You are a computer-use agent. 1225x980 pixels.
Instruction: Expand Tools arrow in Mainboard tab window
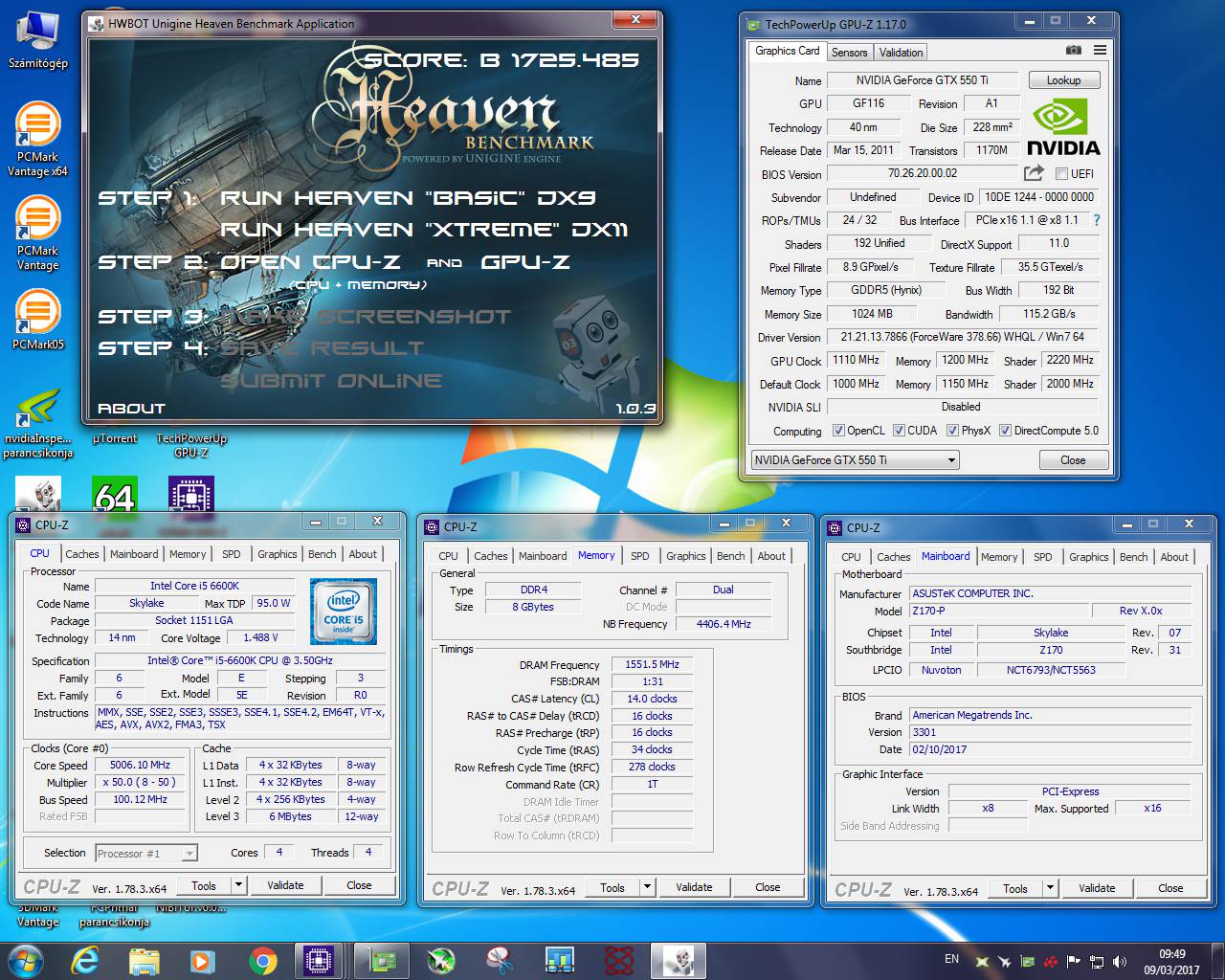pos(1050,888)
